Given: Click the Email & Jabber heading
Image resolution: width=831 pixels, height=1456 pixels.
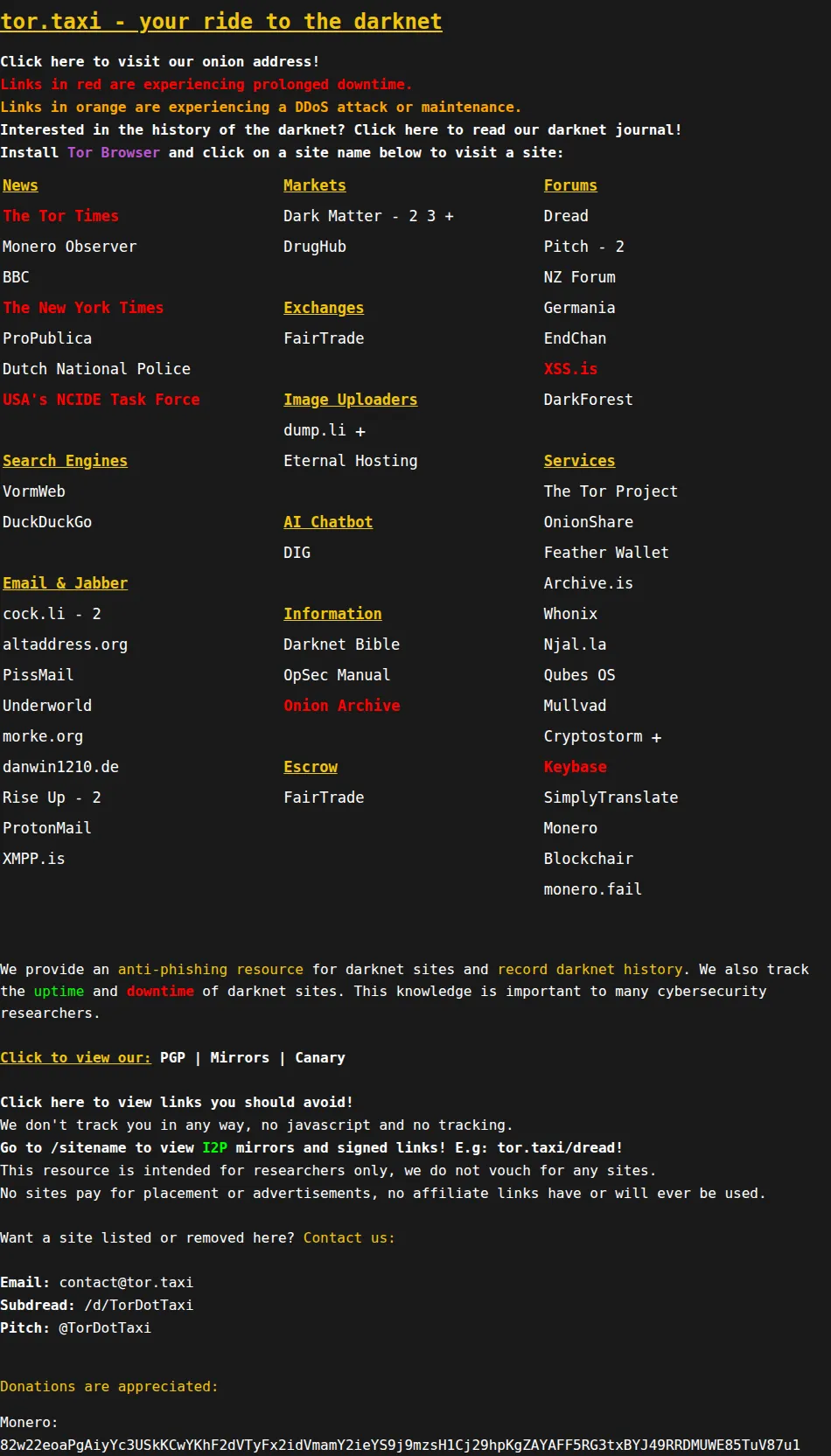Looking at the screenshot, I should tap(65, 583).
